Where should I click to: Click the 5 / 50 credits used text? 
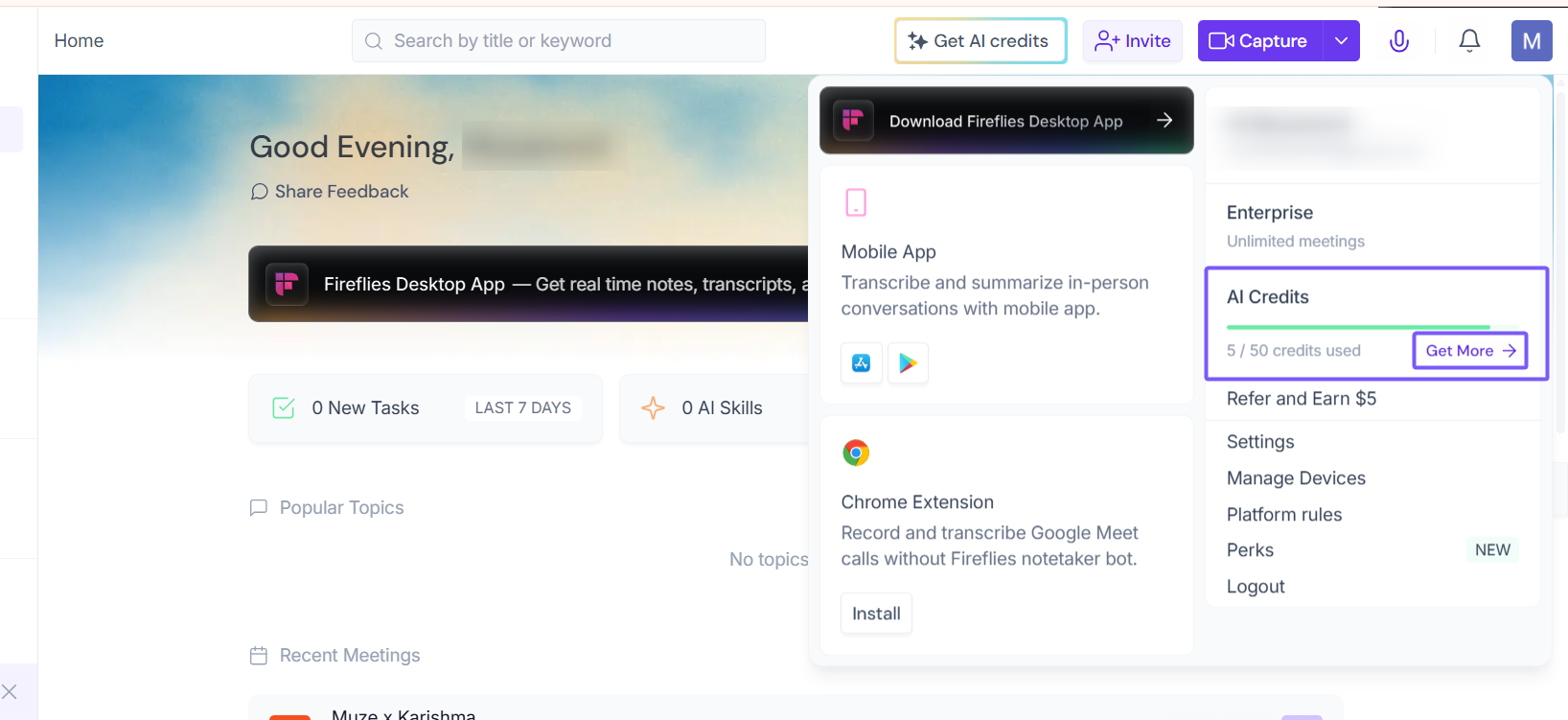click(1293, 351)
